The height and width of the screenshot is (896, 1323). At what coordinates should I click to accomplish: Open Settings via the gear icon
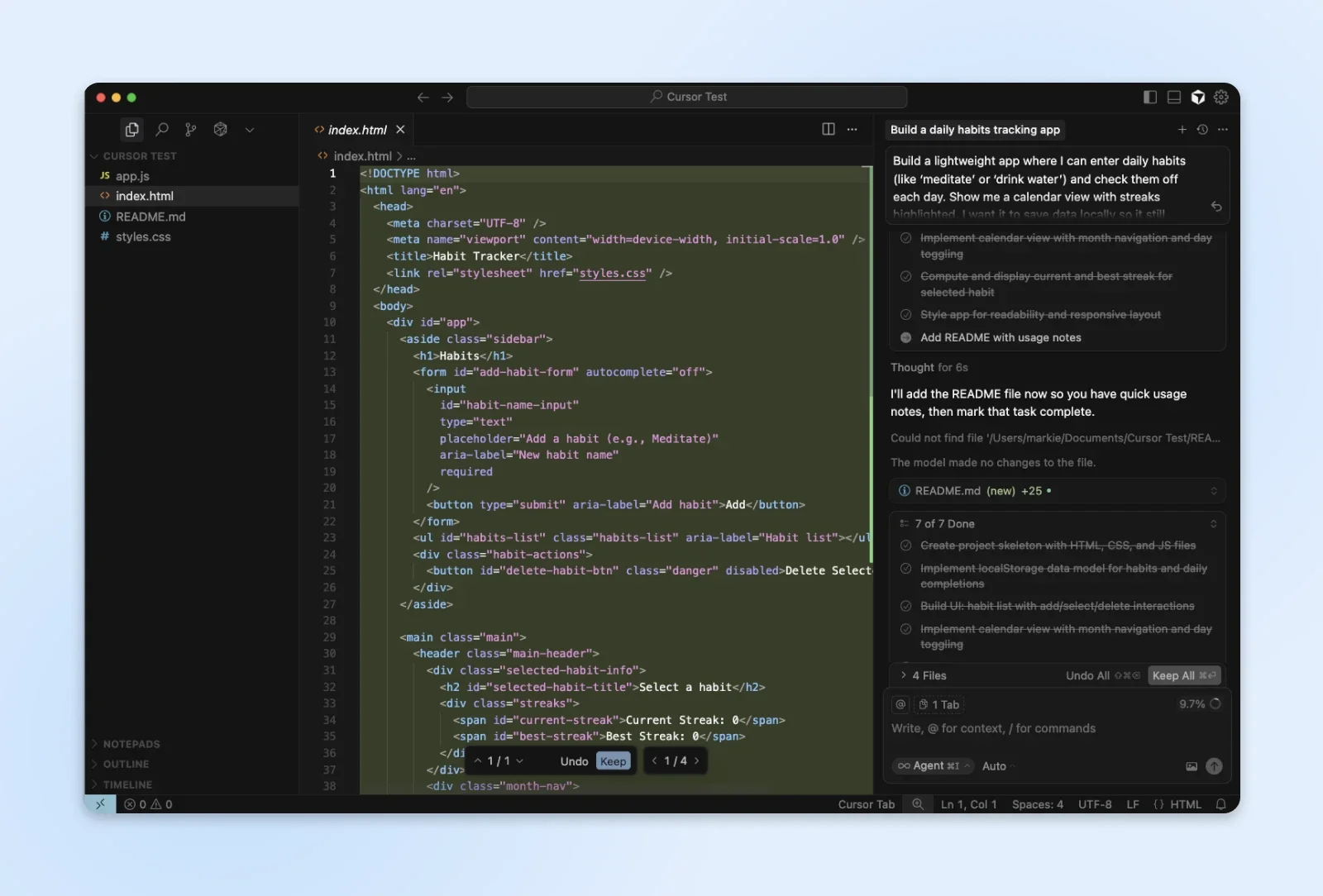tap(1222, 97)
